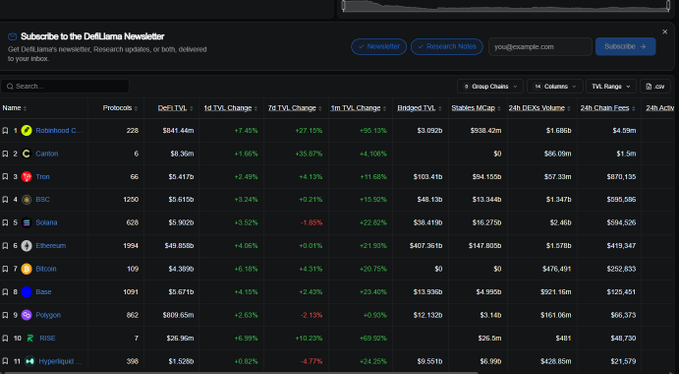
Task: Click the envelope icon beside newsletter heading
Action: click(12, 37)
